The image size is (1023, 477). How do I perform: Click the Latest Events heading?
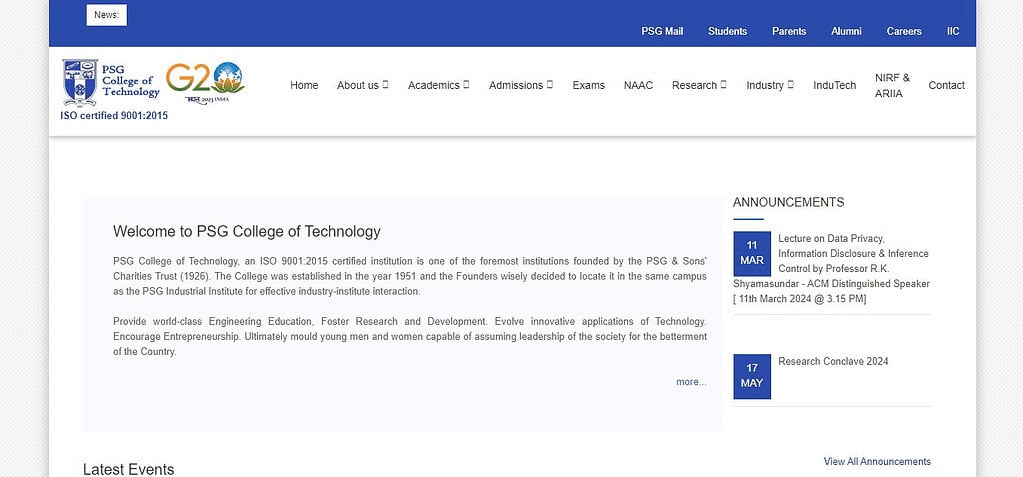(129, 469)
